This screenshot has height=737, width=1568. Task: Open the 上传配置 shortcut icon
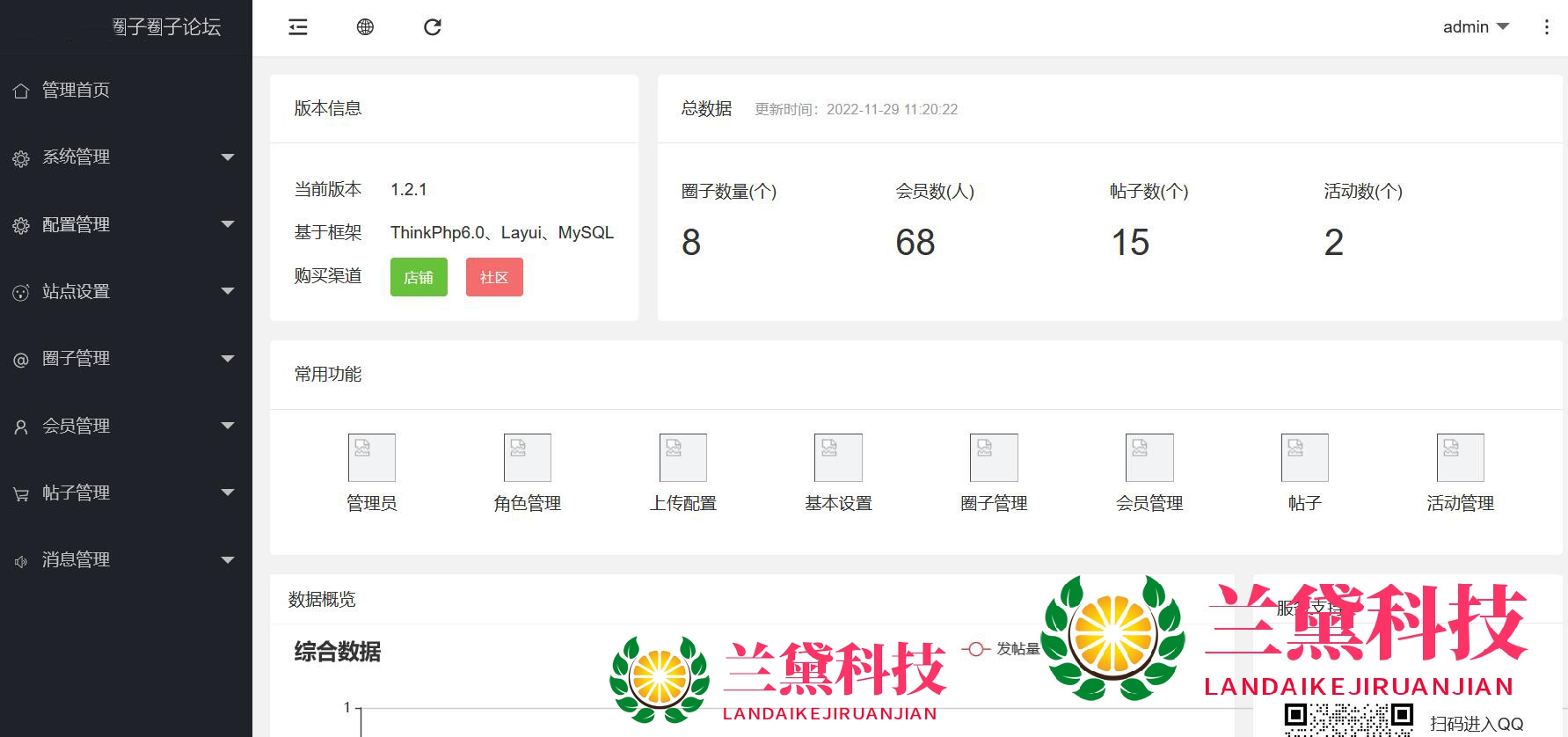click(x=682, y=457)
